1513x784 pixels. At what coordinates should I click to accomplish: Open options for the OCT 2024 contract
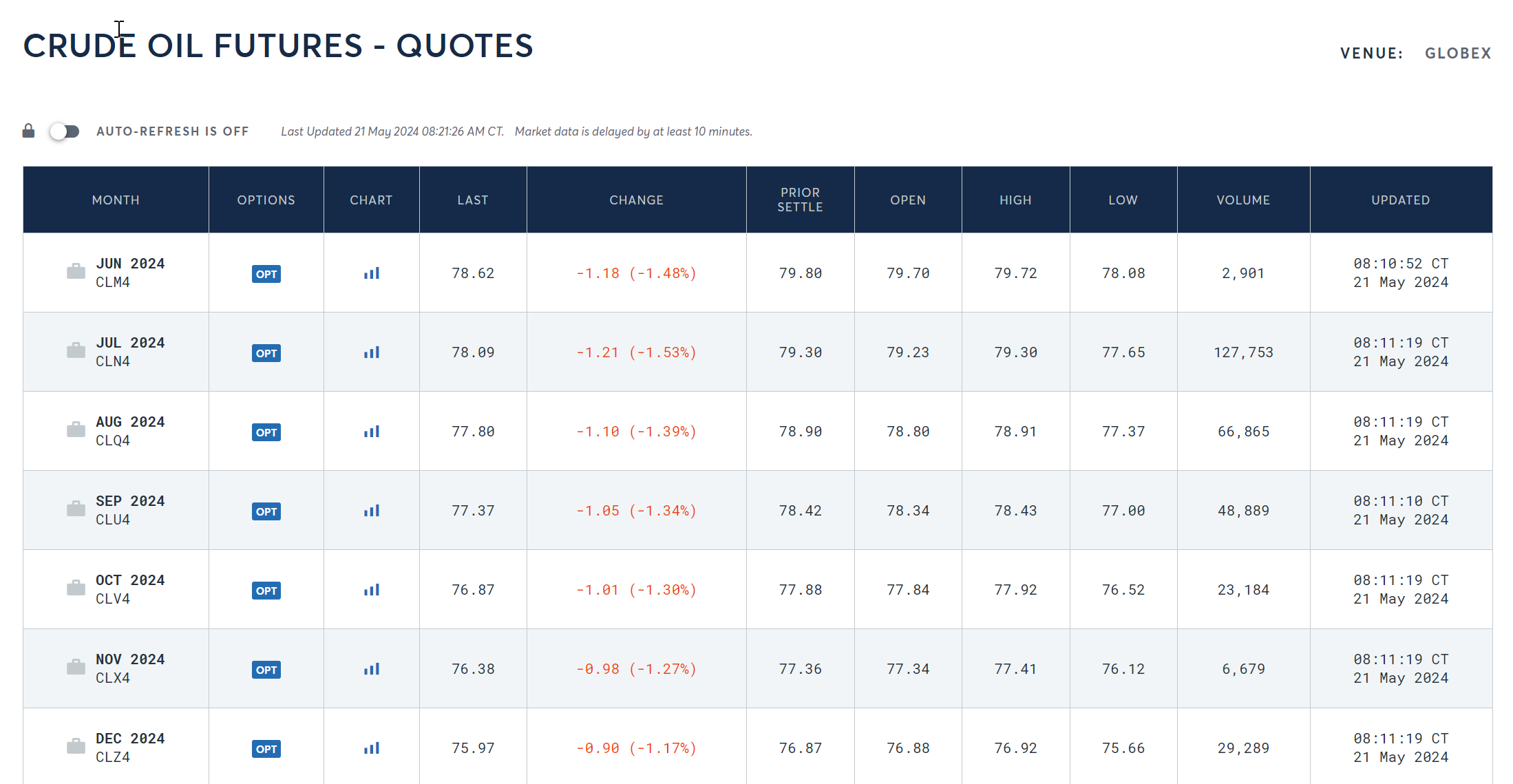tap(266, 591)
